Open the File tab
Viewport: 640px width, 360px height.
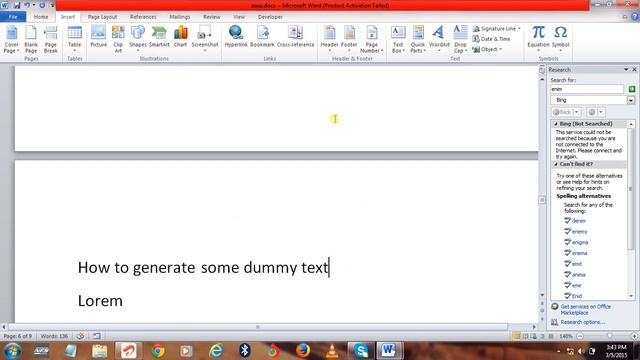pyautogui.click(x=13, y=17)
